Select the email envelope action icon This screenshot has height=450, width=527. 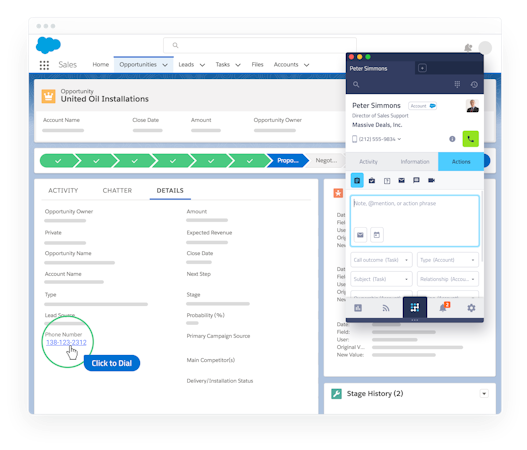click(x=401, y=180)
